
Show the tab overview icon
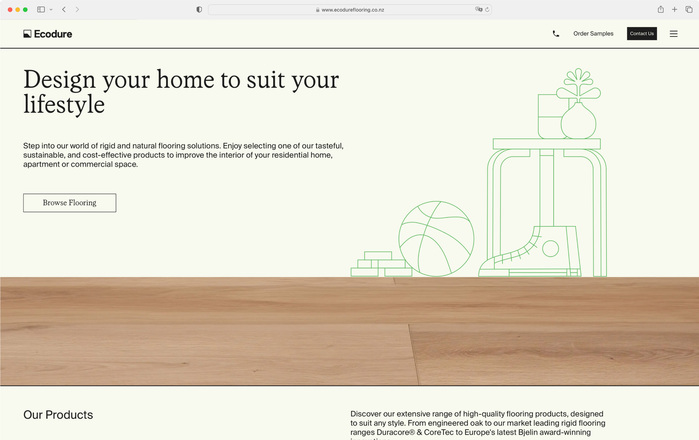(689, 9)
